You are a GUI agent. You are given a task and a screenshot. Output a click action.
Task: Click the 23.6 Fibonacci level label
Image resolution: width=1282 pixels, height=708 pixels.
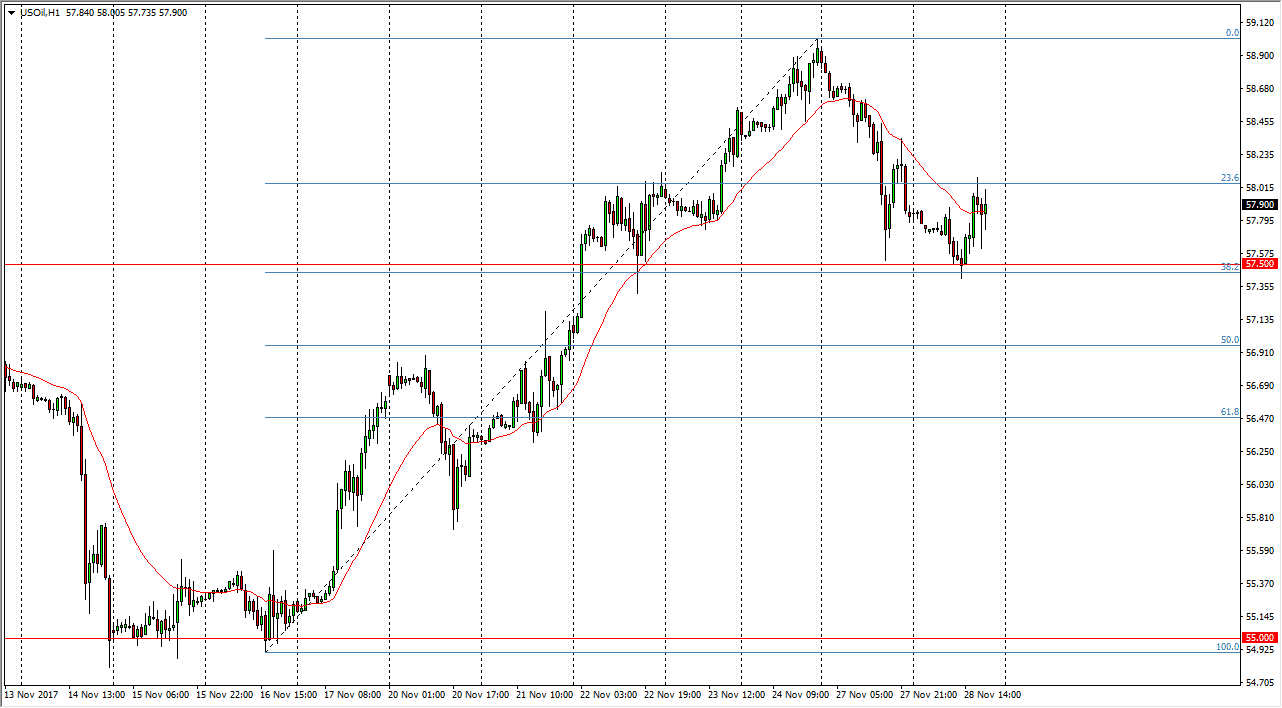1230,178
